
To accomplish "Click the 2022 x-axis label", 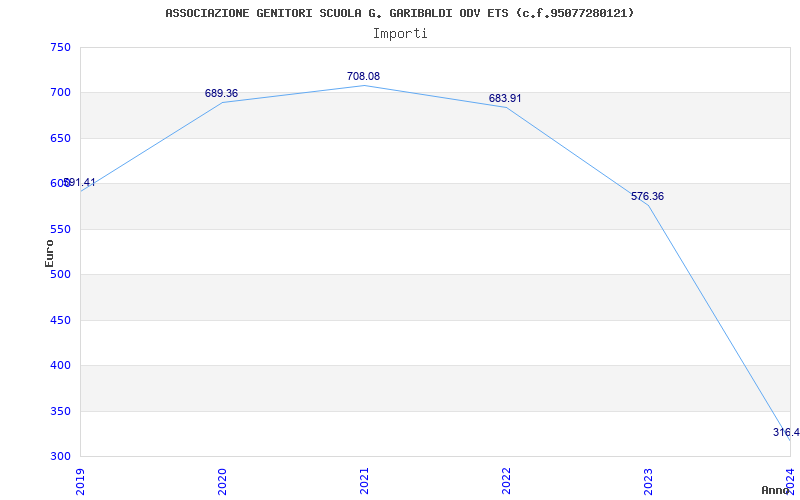I will [506, 481].
